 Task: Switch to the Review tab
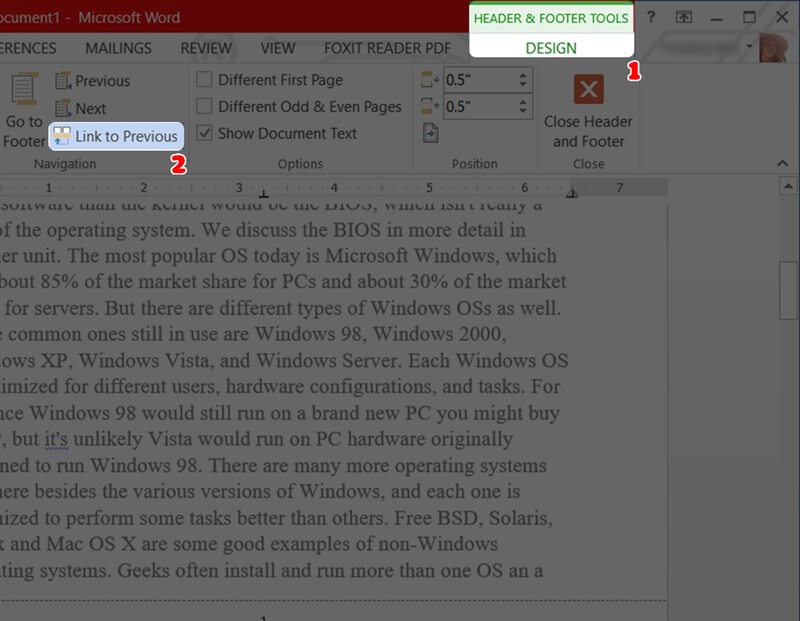[x=206, y=48]
